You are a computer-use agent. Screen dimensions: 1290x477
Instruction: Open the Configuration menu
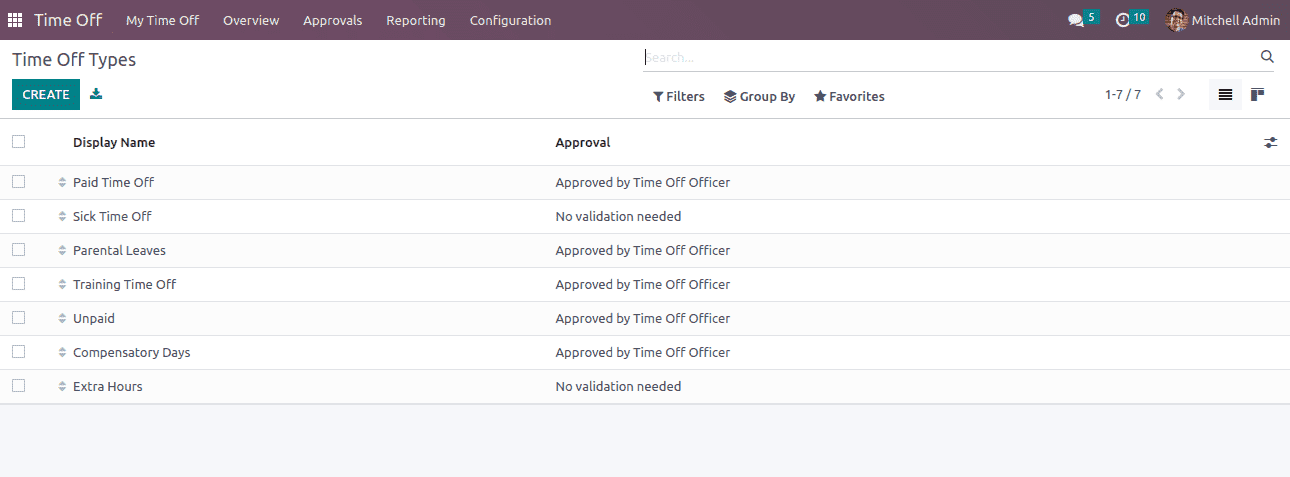[510, 20]
